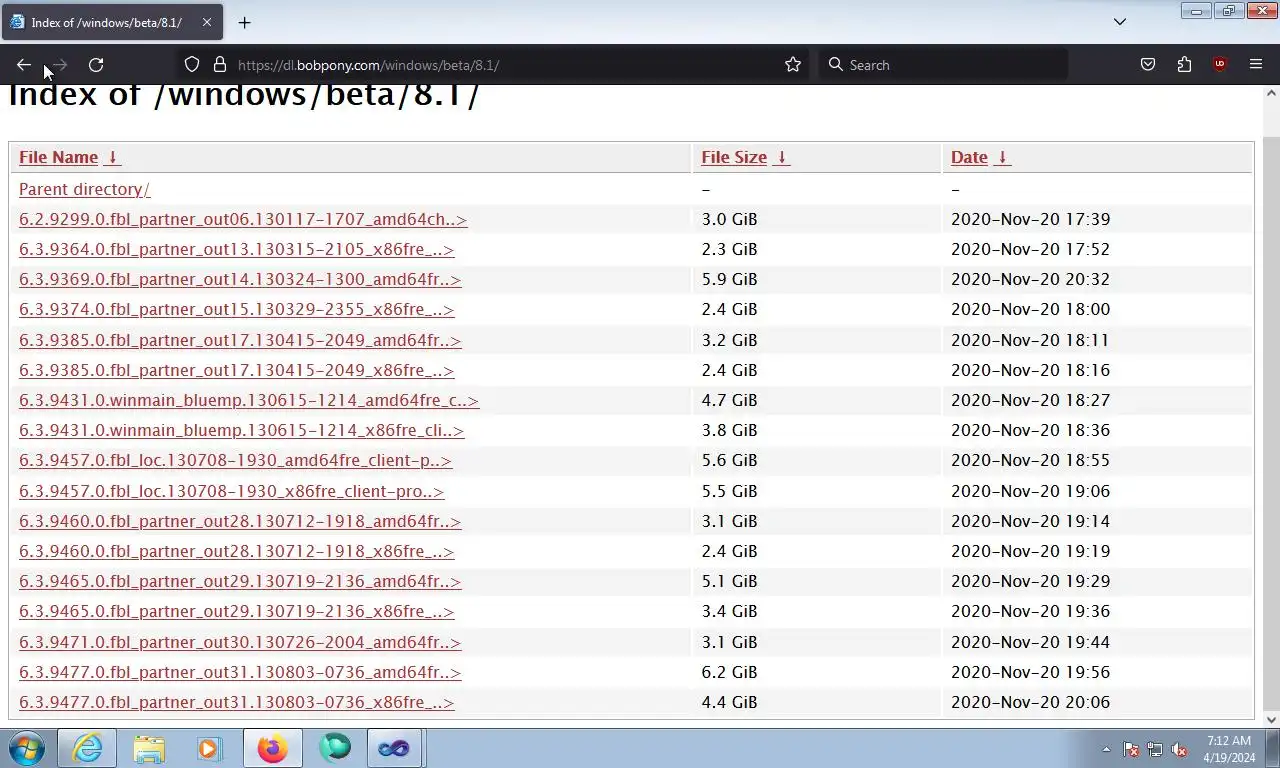Close the Index of /windows/beta/8.1/ tab

(207, 22)
